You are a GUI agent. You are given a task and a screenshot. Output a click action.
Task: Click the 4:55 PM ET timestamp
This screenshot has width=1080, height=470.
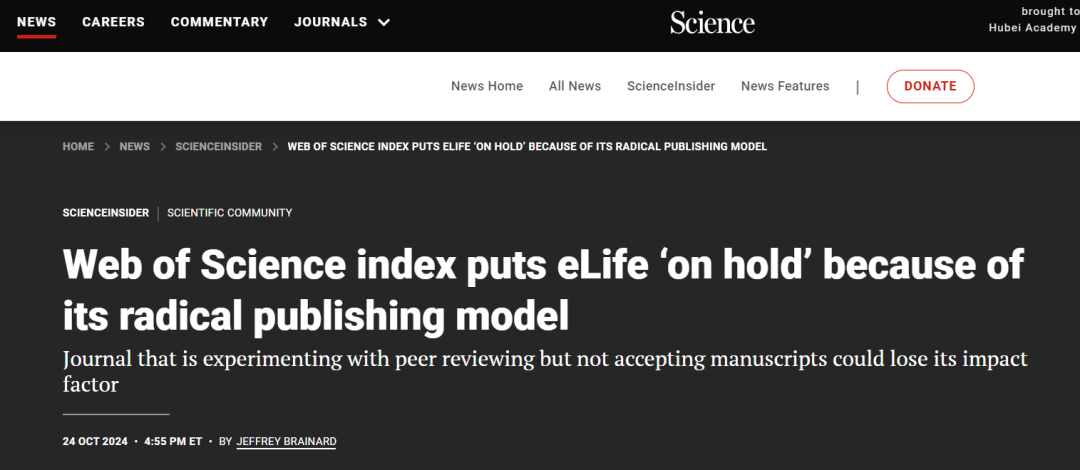click(x=174, y=441)
